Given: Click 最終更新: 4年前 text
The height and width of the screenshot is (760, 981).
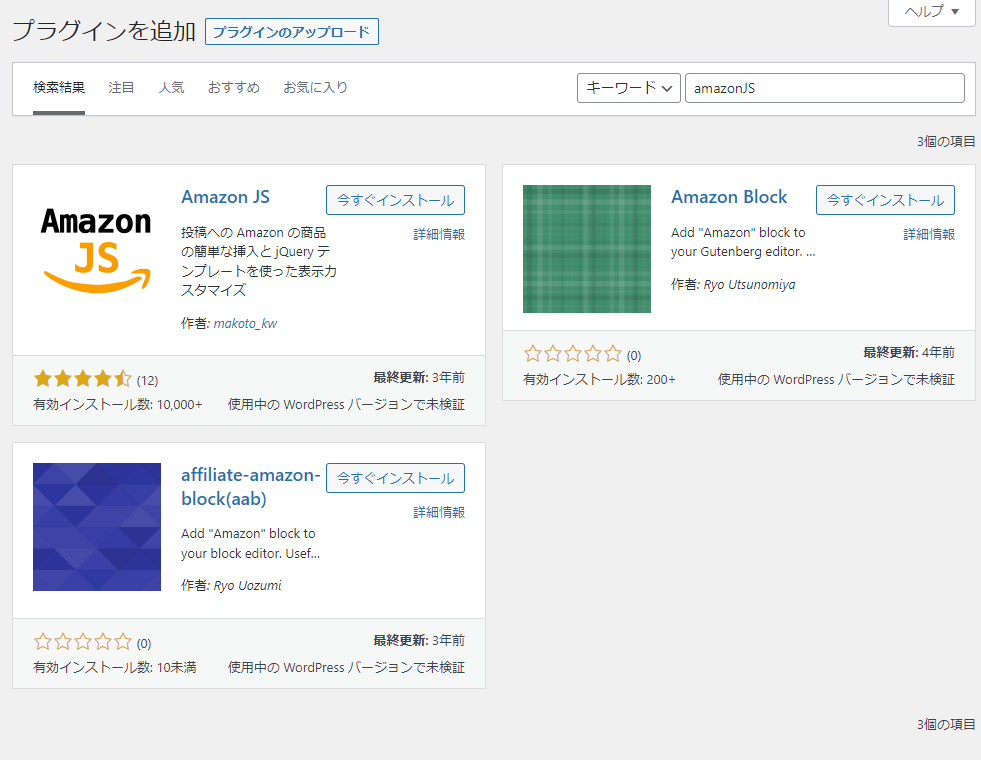Looking at the screenshot, I should pyautogui.click(x=909, y=352).
